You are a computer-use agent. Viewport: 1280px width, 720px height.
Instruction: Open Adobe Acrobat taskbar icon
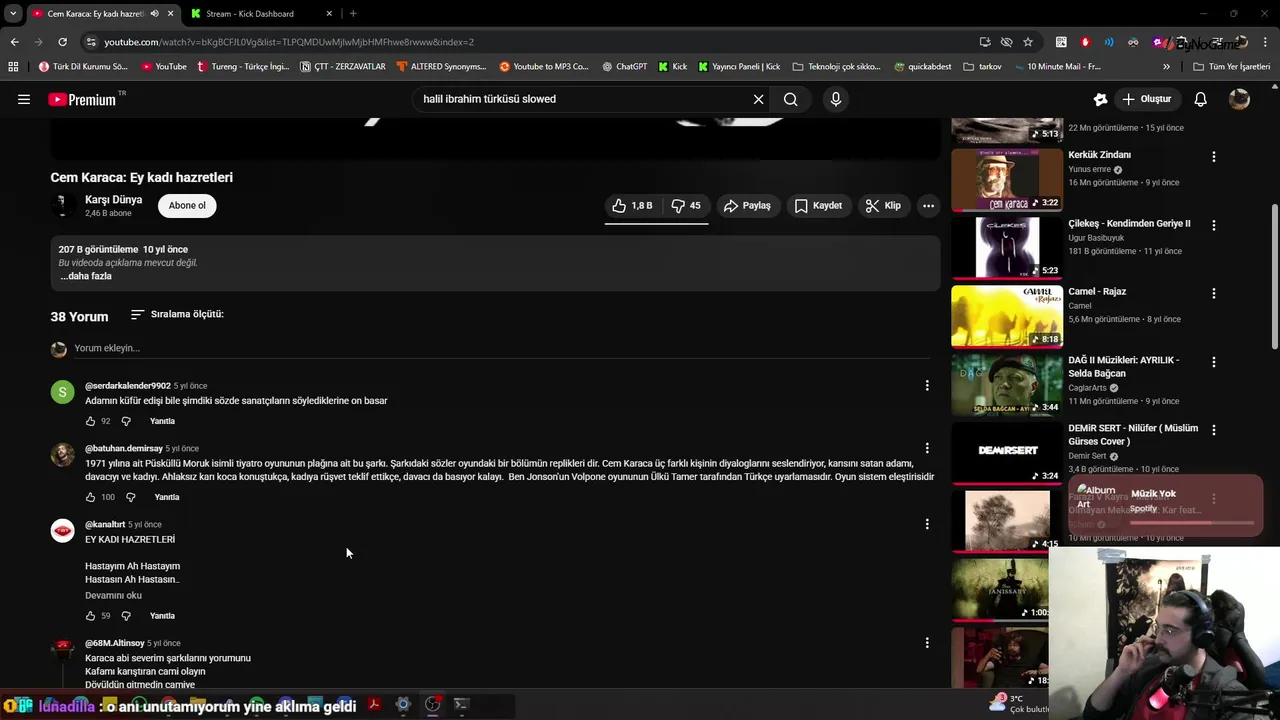coord(374,704)
